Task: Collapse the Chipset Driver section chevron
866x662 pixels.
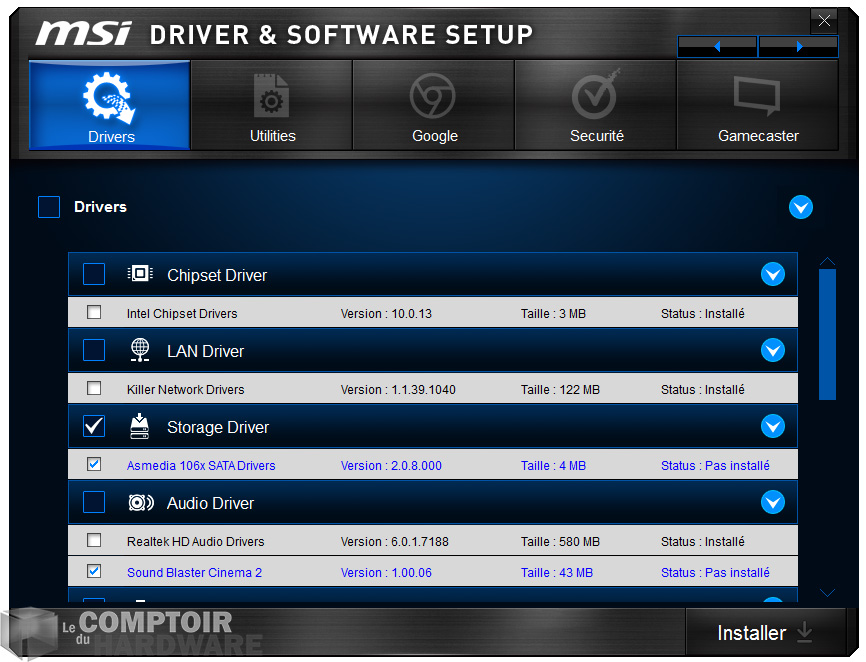Action: pos(773,274)
